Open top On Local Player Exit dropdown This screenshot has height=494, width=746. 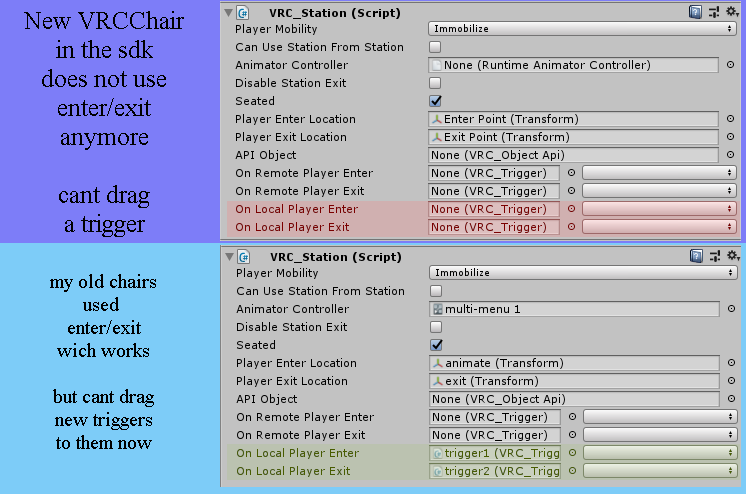point(659,227)
